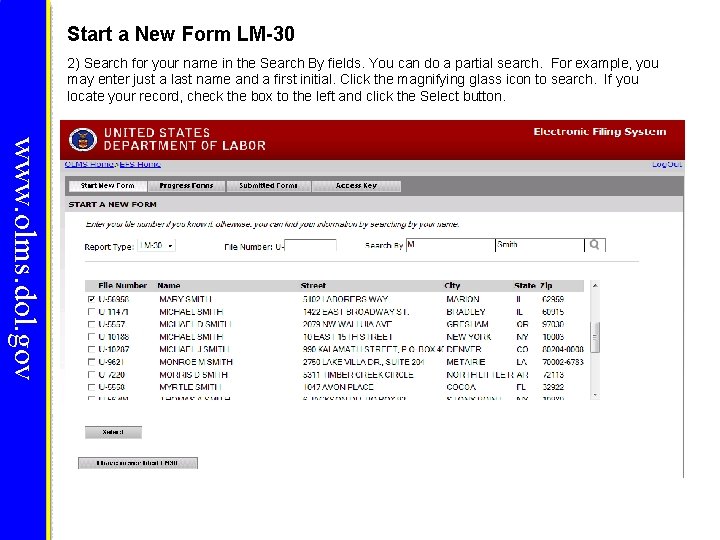This screenshot has width=720, height=540.
Task: Click the METAIRIE city cell
Action: pos(466,362)
